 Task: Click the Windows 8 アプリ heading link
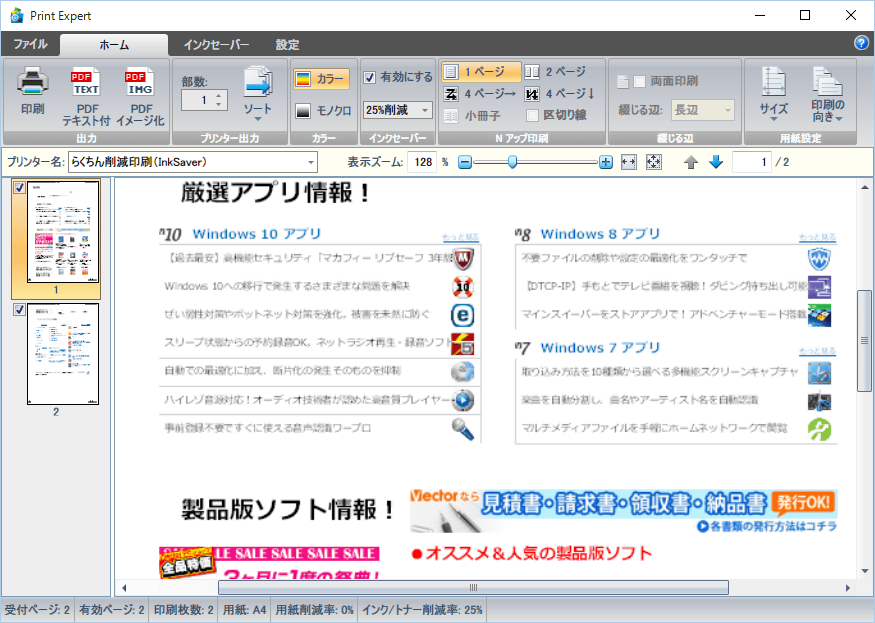pyautogui.click(x=600, y=234)
